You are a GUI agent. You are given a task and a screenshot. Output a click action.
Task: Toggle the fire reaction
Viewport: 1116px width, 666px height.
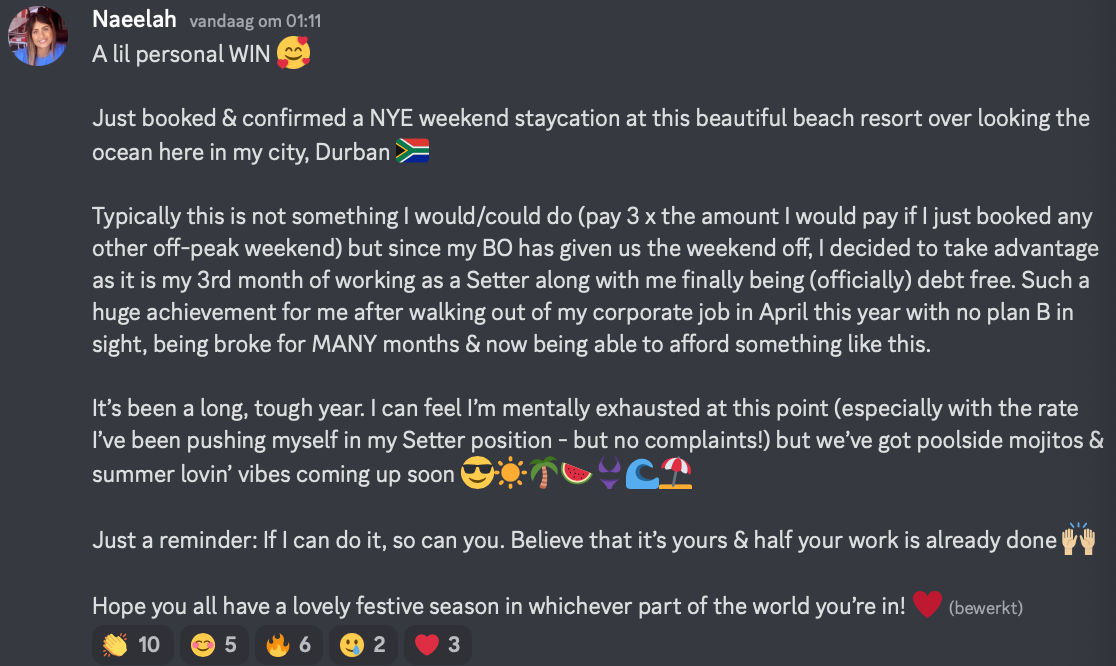[x=290, y=645]
